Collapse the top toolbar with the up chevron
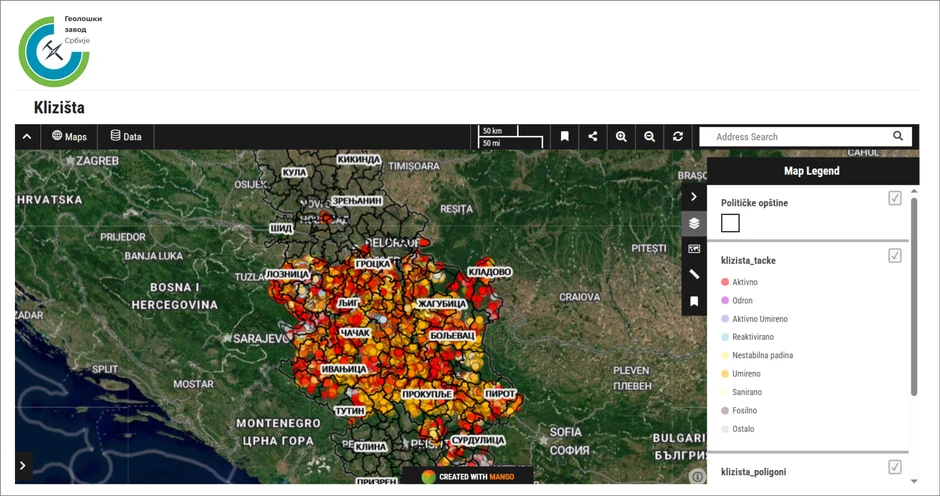The height and width of the screenshot is (496, 940). (27, 137)
